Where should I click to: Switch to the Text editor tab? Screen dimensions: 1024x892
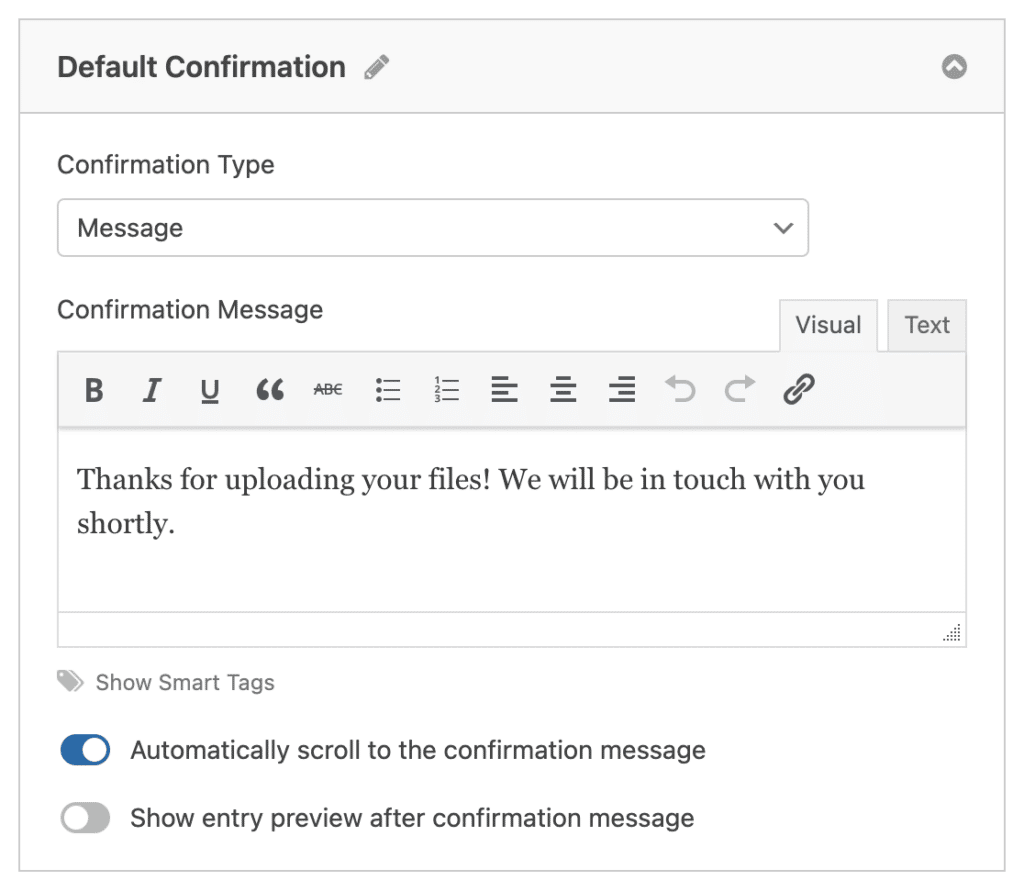tap(926, 325)
